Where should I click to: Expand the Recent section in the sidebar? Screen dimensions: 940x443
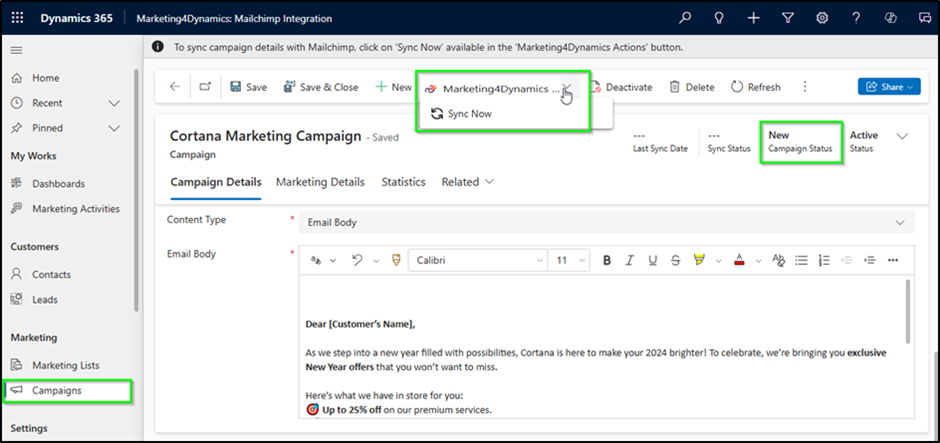tap(114, 103)
